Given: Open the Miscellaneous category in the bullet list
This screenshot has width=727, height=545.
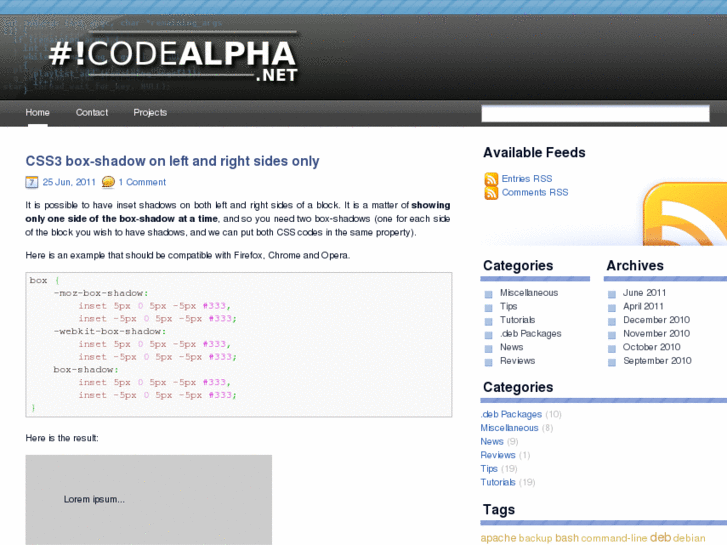Looking at the screenshot, I should click(x=529, y=293).
